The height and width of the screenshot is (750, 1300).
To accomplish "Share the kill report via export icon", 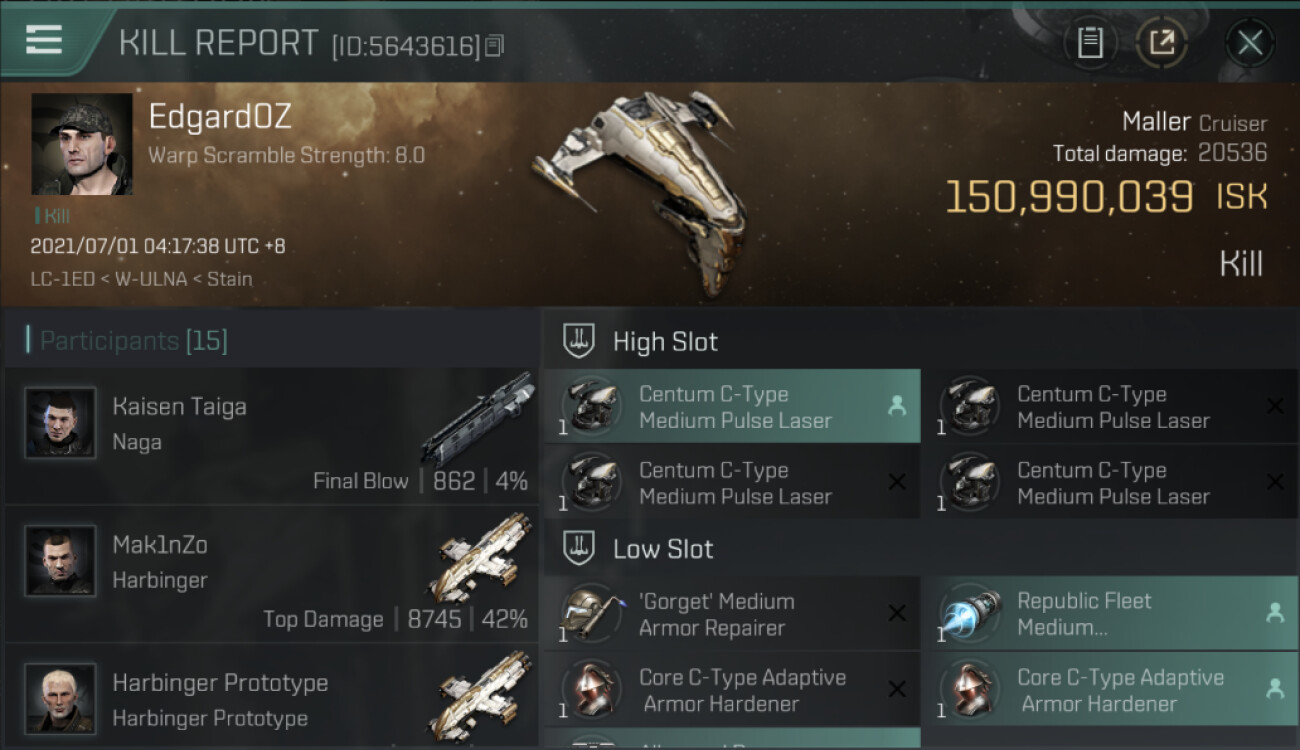I will [1161, 43].
